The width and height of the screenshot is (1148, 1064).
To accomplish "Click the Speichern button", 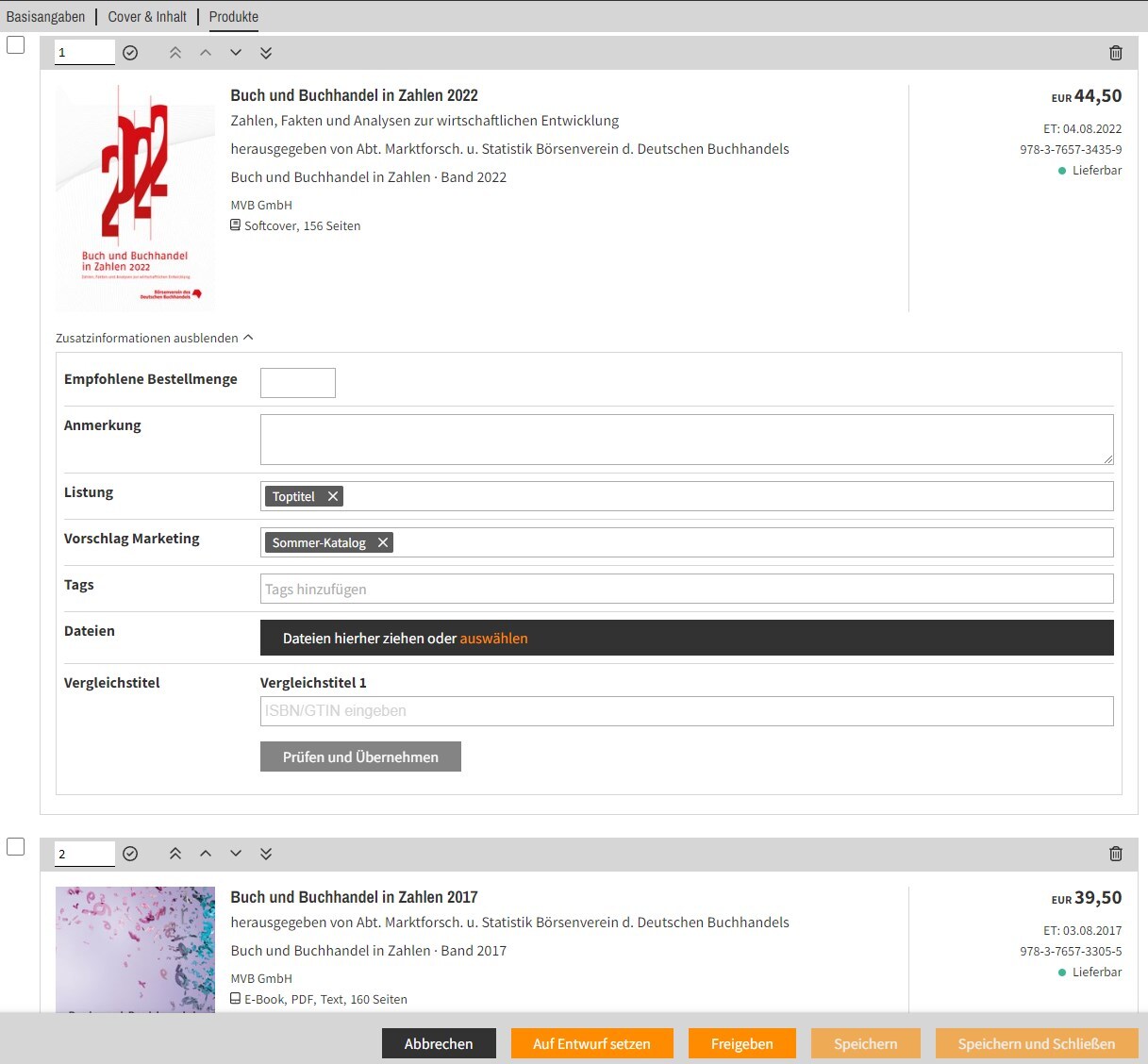I will pos(866,1043).
